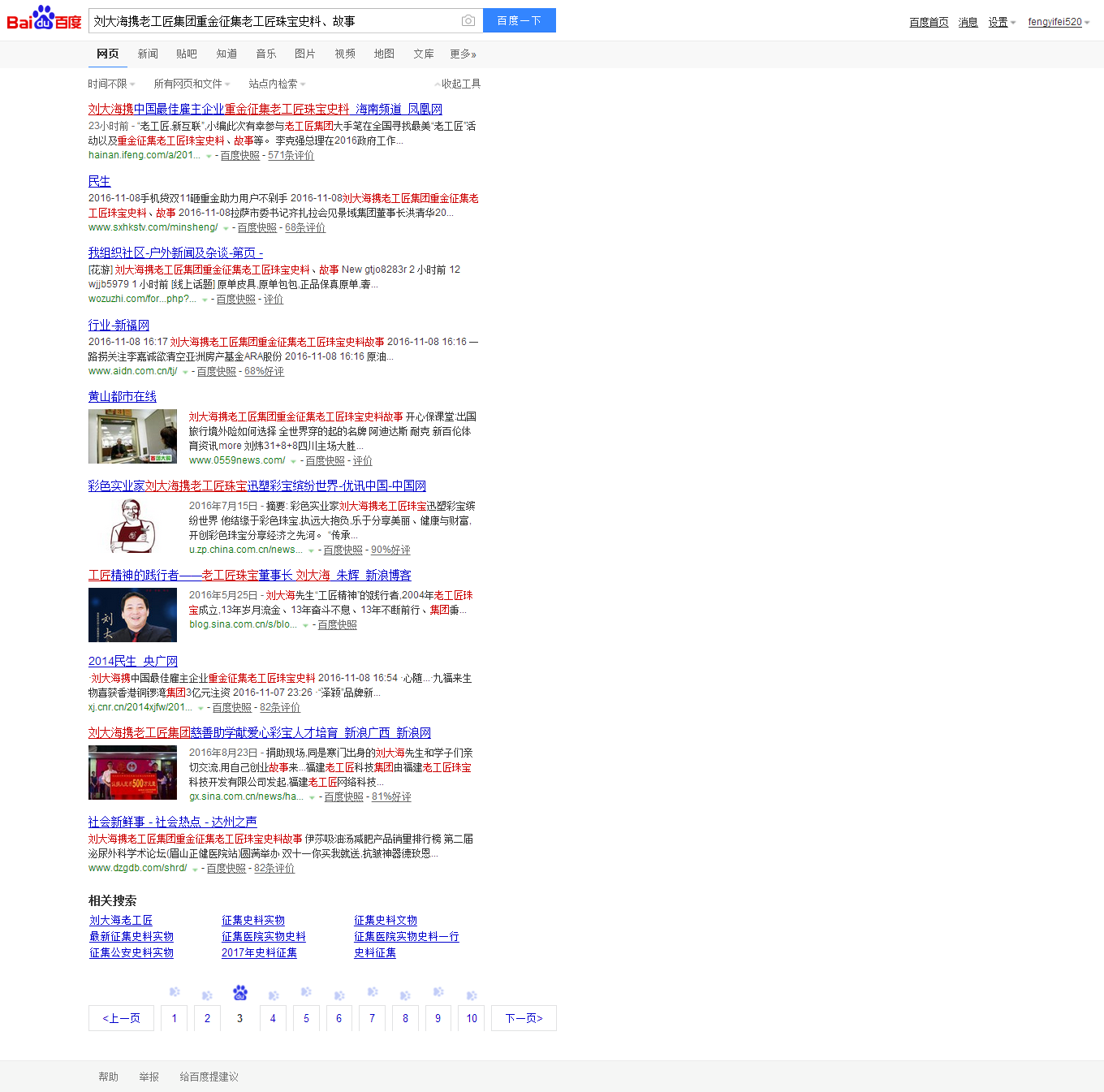The image size is (1104, 1092).
Task: Click related search 史料征集
Action: [375, 952]
